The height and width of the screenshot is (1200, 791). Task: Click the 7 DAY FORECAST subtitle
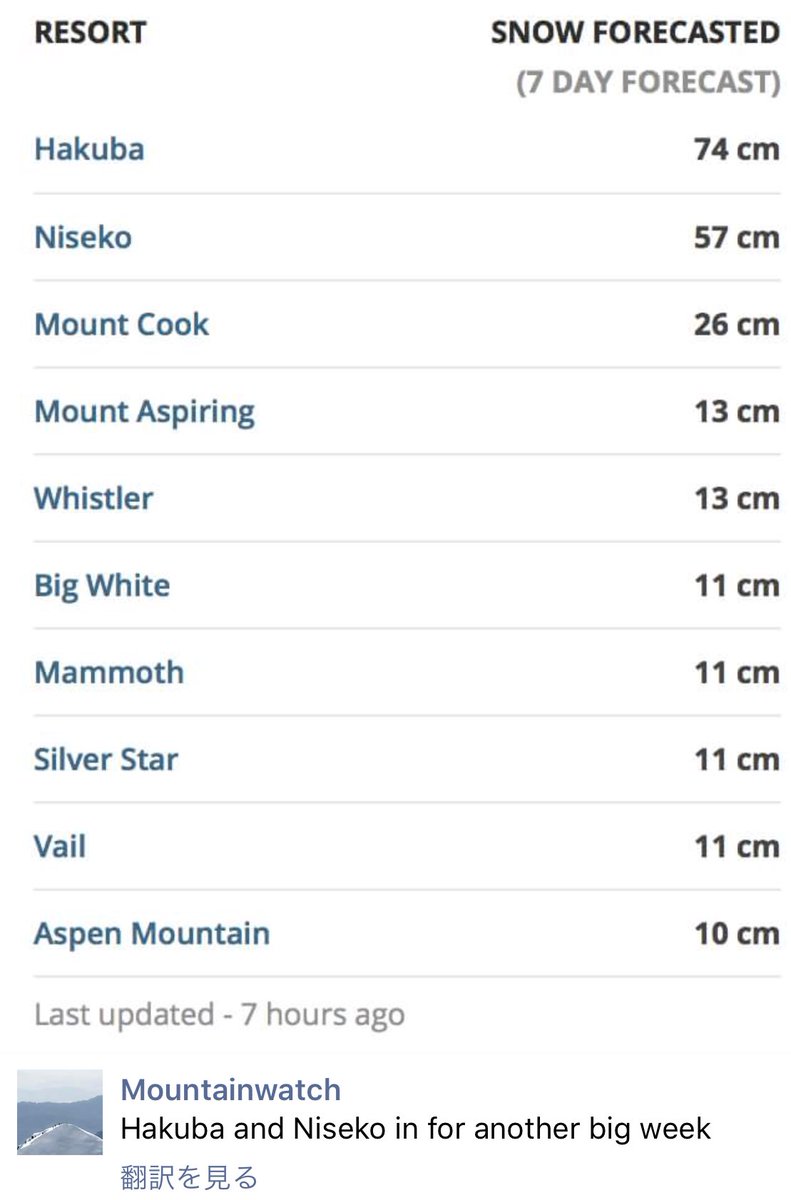[648, 82]
